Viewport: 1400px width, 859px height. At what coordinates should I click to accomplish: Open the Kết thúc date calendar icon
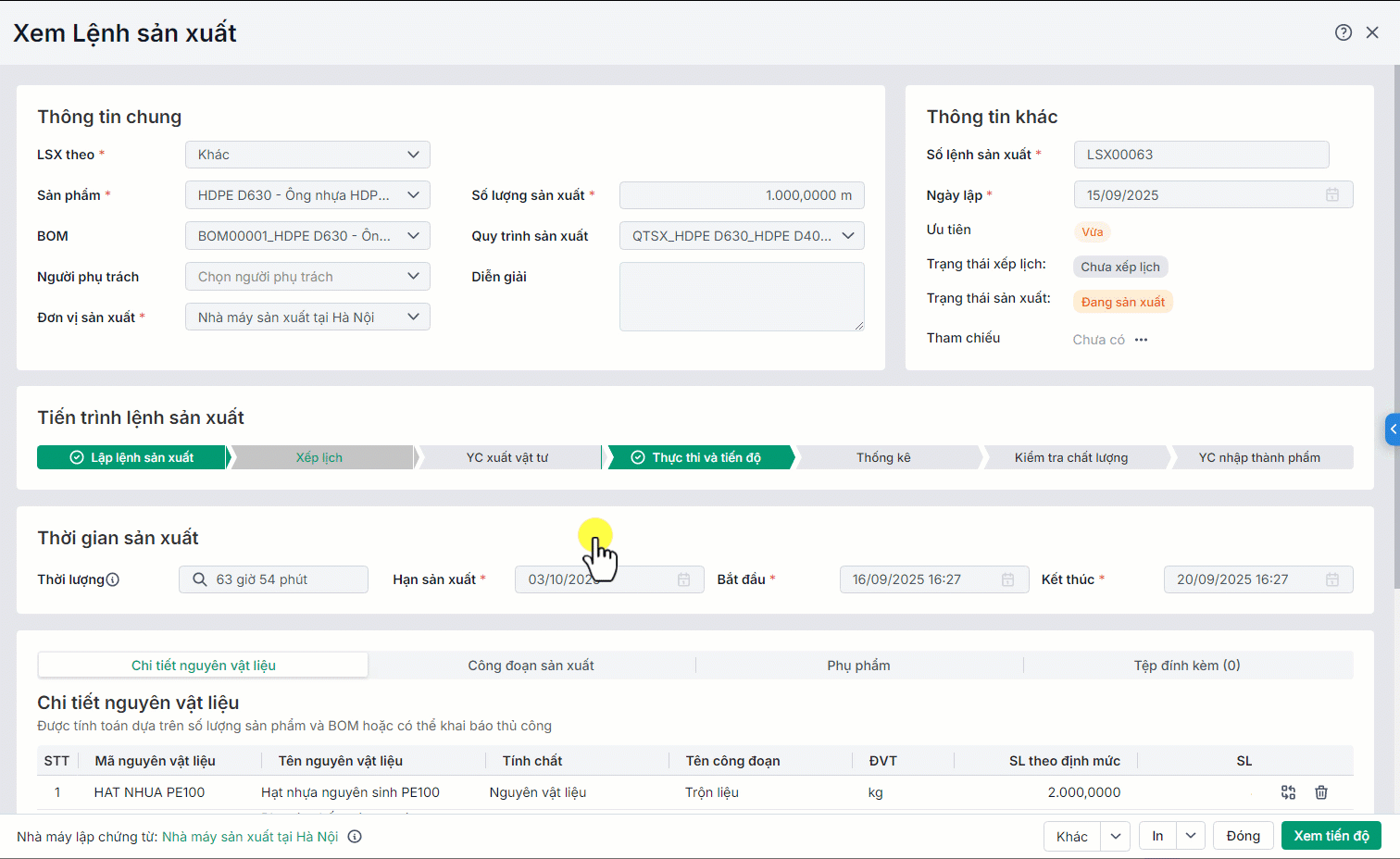[1331, 579]
